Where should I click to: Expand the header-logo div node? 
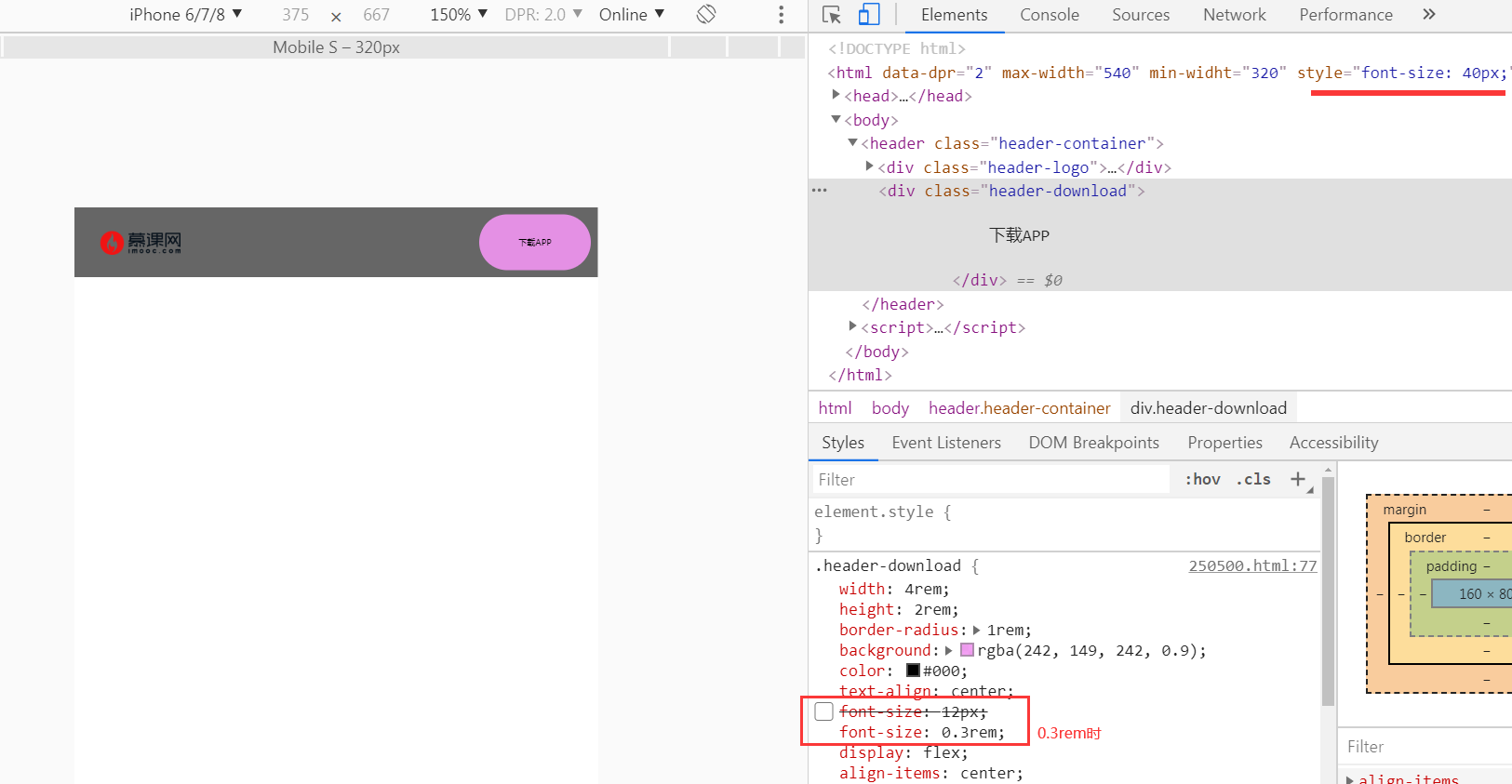869,166
